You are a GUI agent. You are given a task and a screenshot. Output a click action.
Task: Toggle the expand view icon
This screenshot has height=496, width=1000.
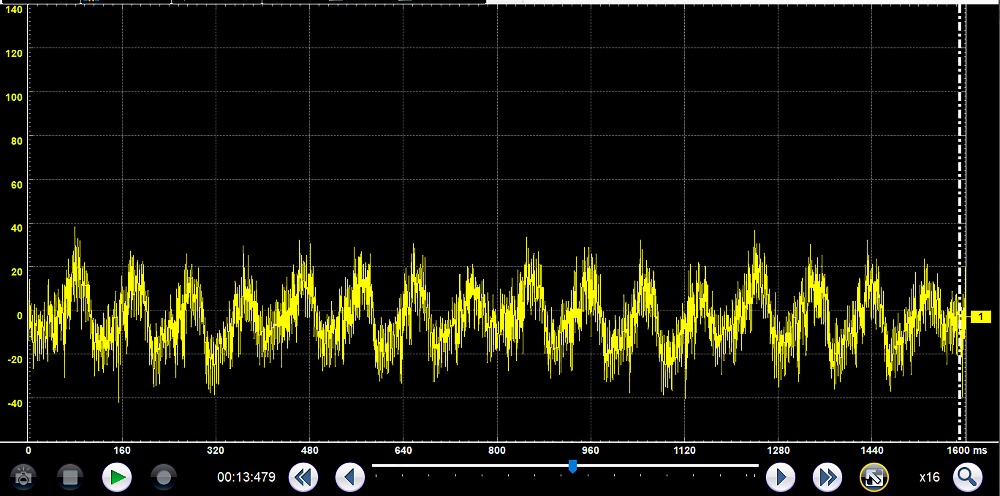(874, 477)
